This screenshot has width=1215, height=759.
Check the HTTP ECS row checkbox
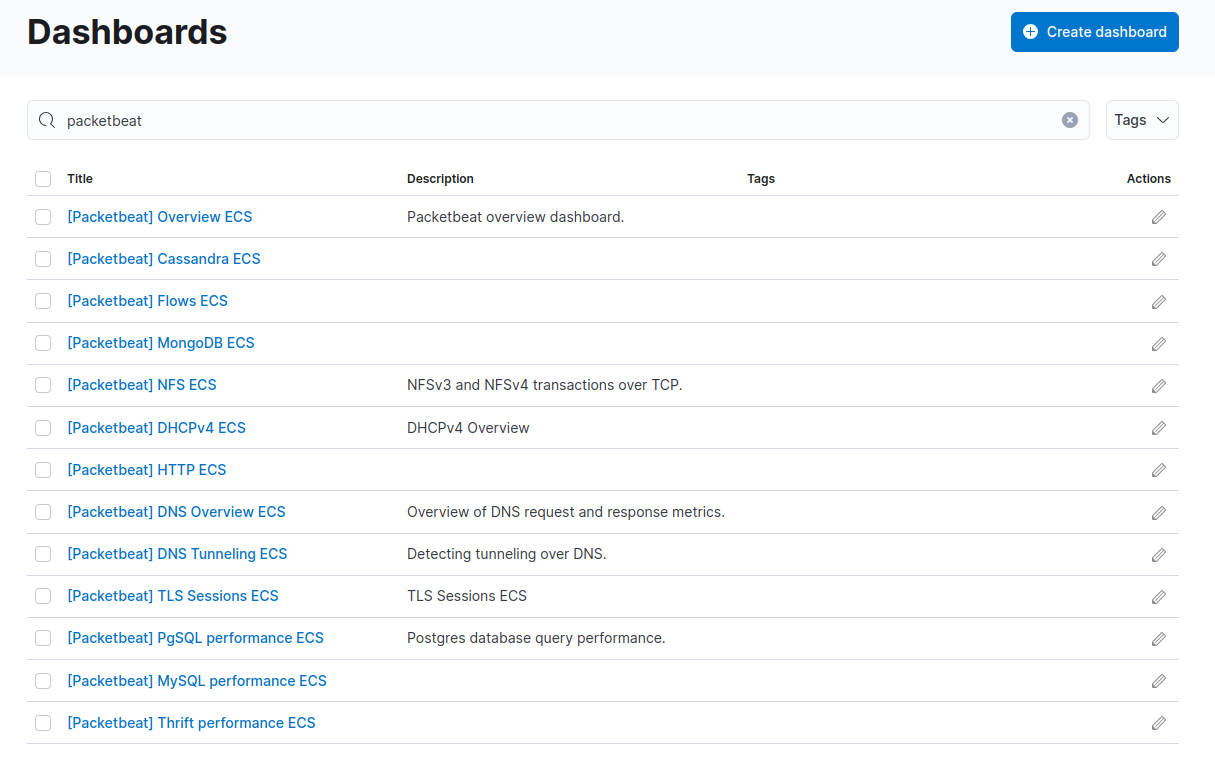[x=43, y=470]
